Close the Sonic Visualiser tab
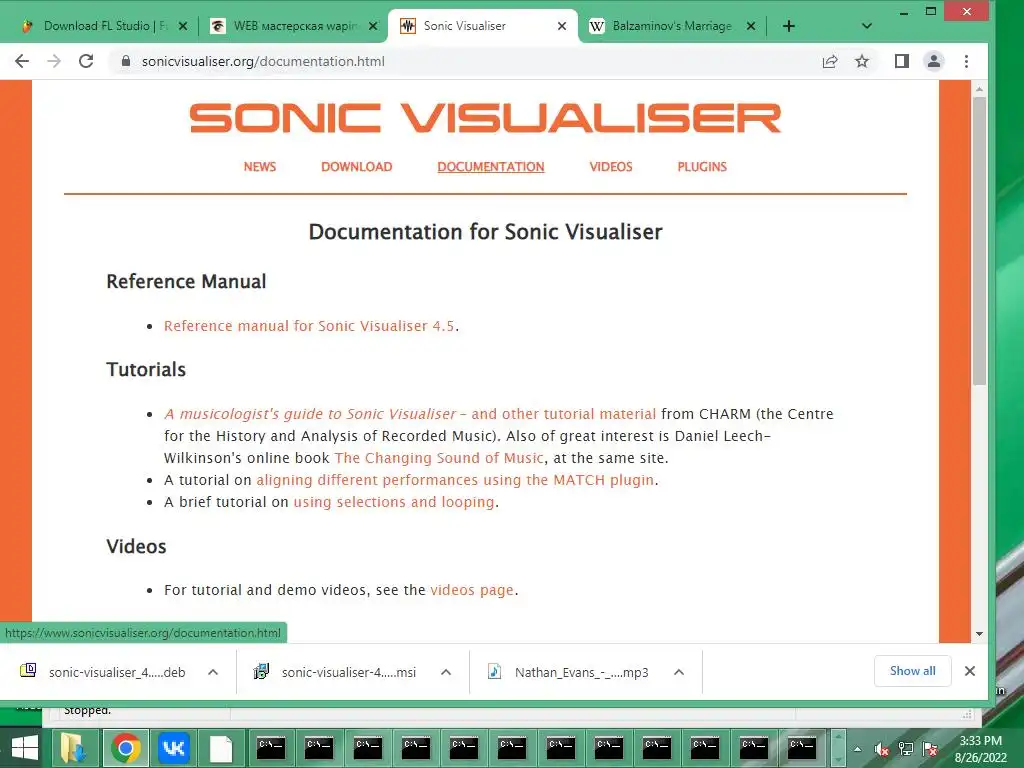Viewport: 1024px width, 768px height. [562, 26]
